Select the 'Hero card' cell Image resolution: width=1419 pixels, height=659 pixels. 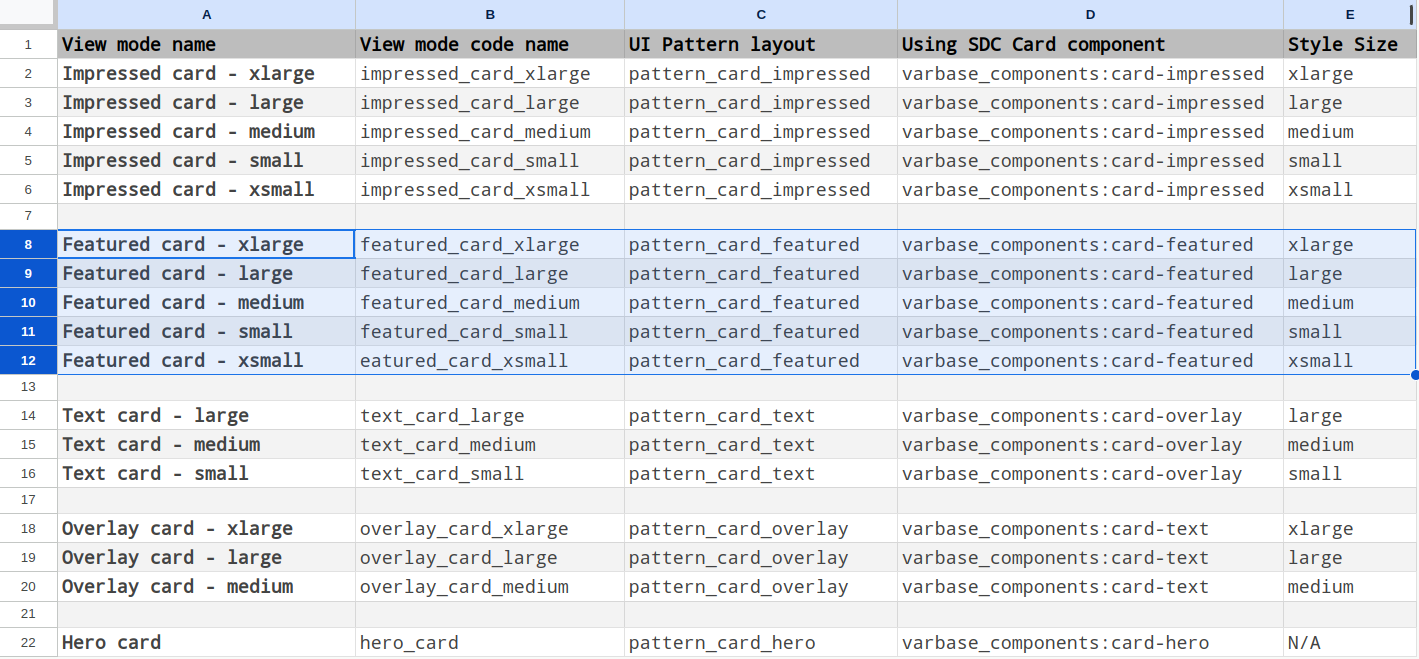coord(206,643)
